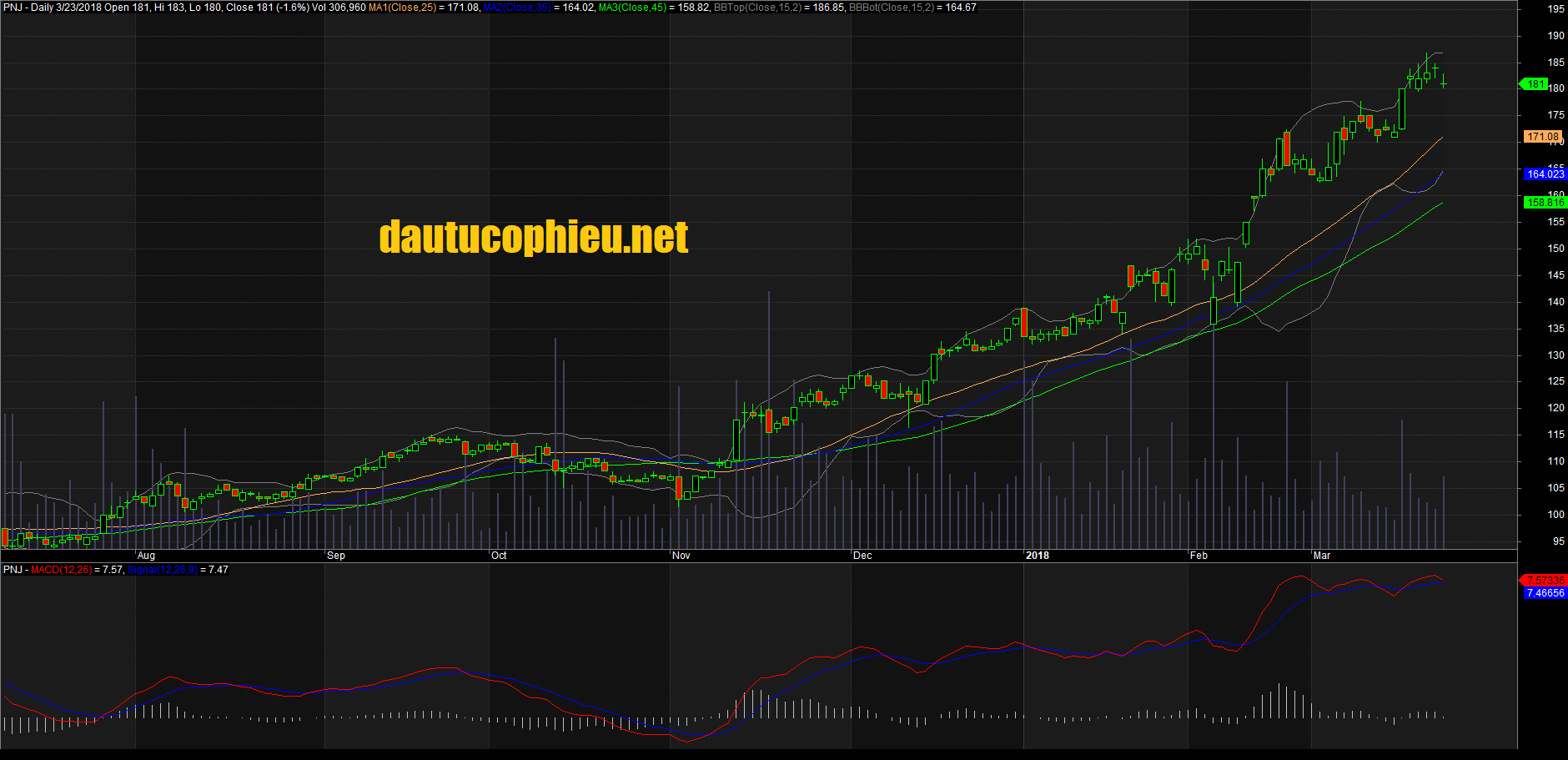The width and height of the screenshot is (1568, 760).
Task: Click the 195 level on price axis
Action: (1555, 9)
